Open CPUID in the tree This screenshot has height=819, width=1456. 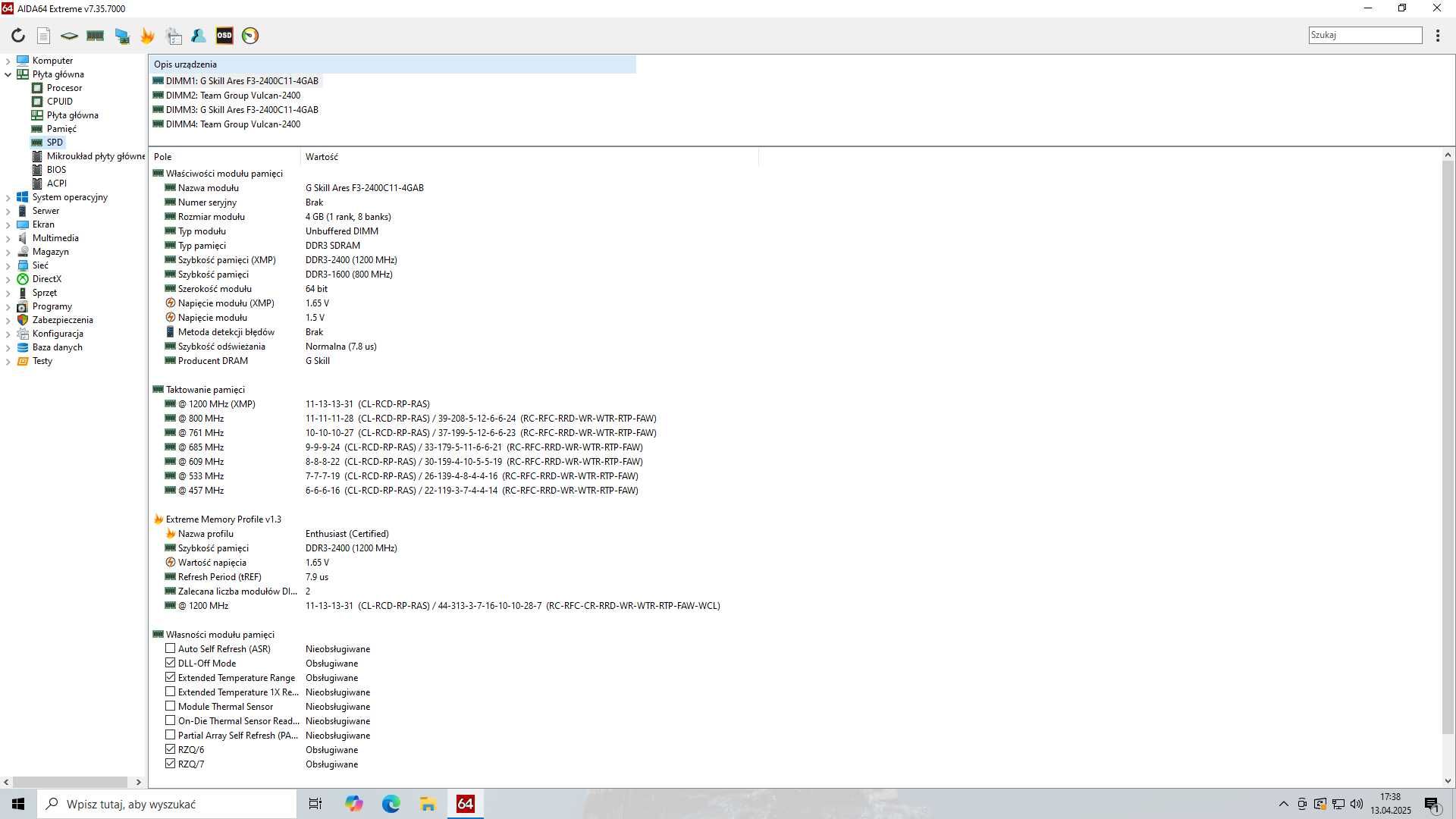(60, 102)
